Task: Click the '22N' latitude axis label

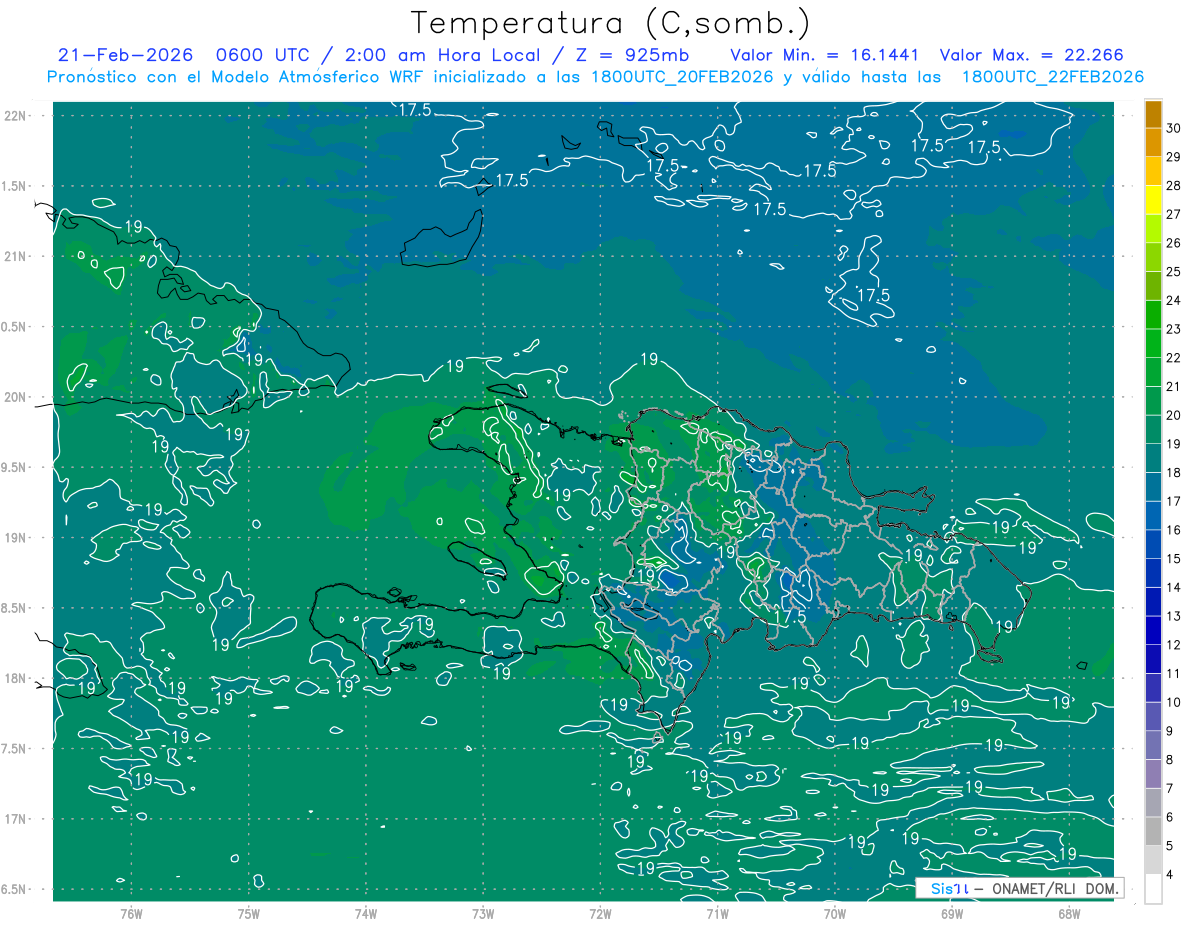Action: click(x=17, y=116)
